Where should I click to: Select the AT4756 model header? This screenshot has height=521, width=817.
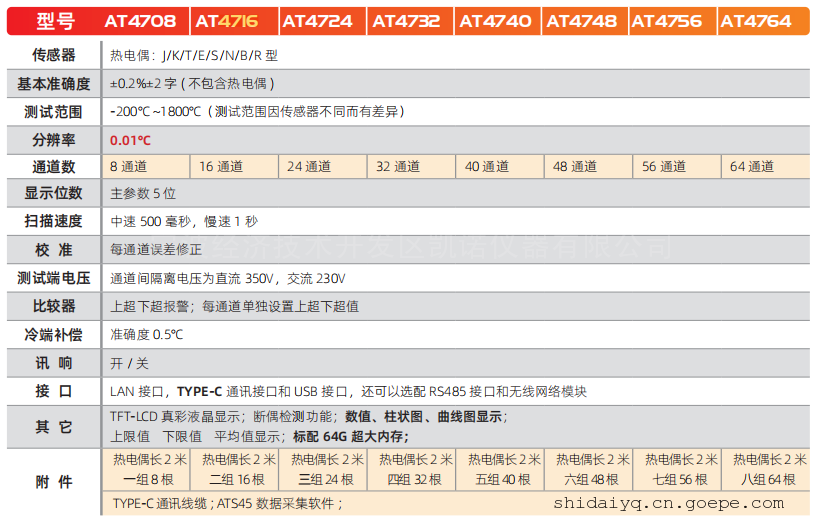(x=671, y=21)
